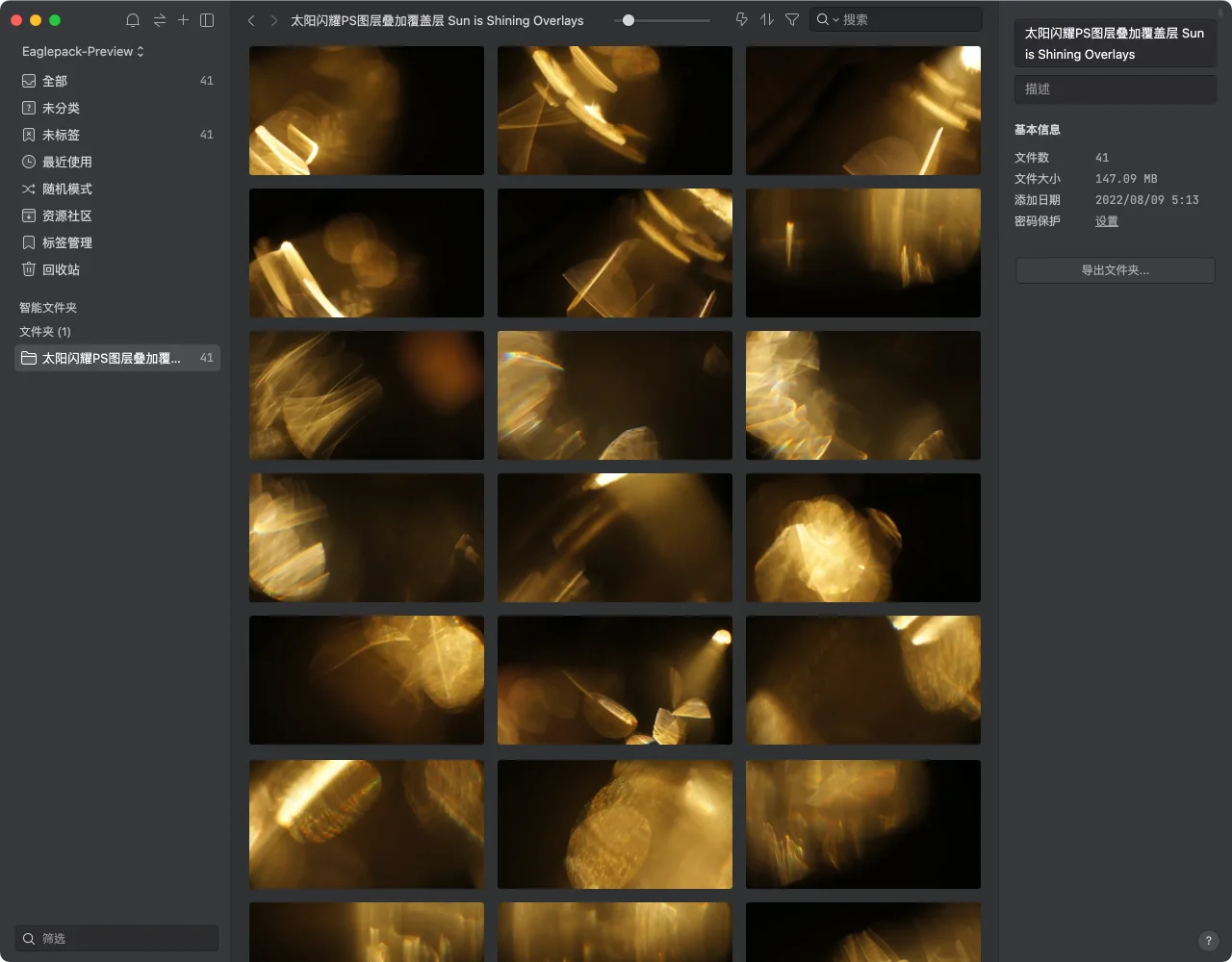Open 标签管理 tag manager

(117, 242)
